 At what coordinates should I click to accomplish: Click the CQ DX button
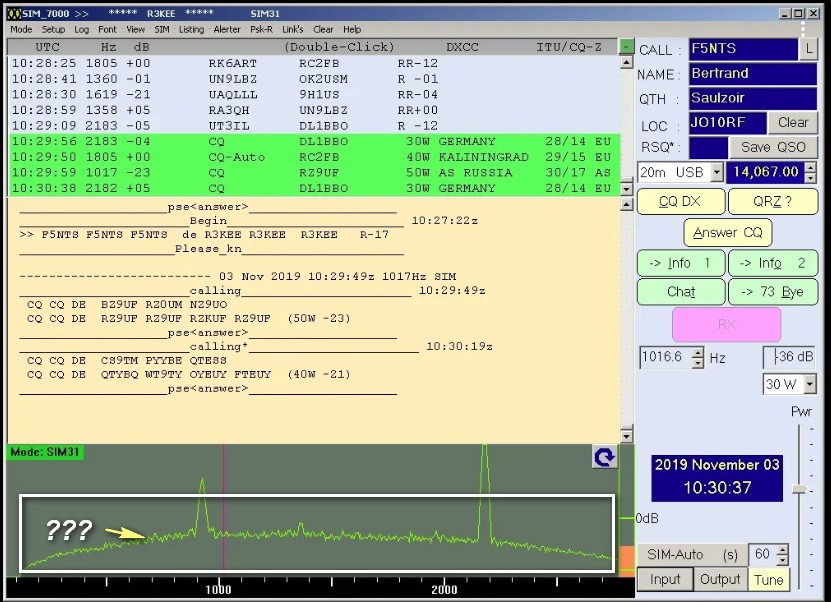pos(679,202)
